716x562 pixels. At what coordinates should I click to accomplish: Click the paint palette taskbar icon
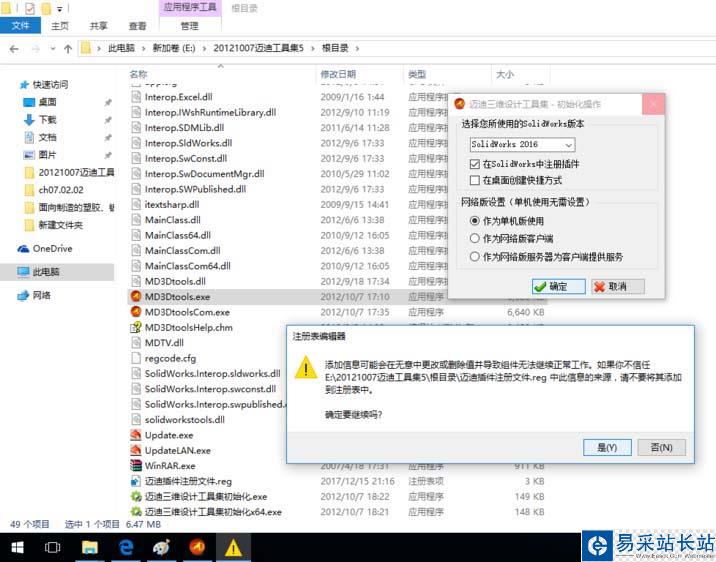pos(161,547)
